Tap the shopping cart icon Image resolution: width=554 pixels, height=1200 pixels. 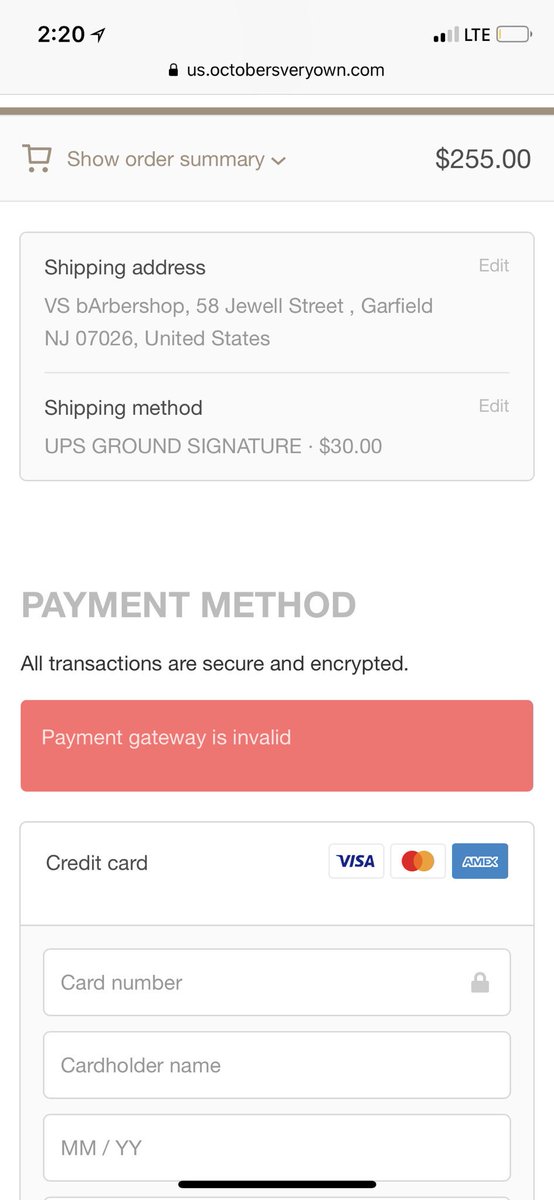[x=37, y=159]
